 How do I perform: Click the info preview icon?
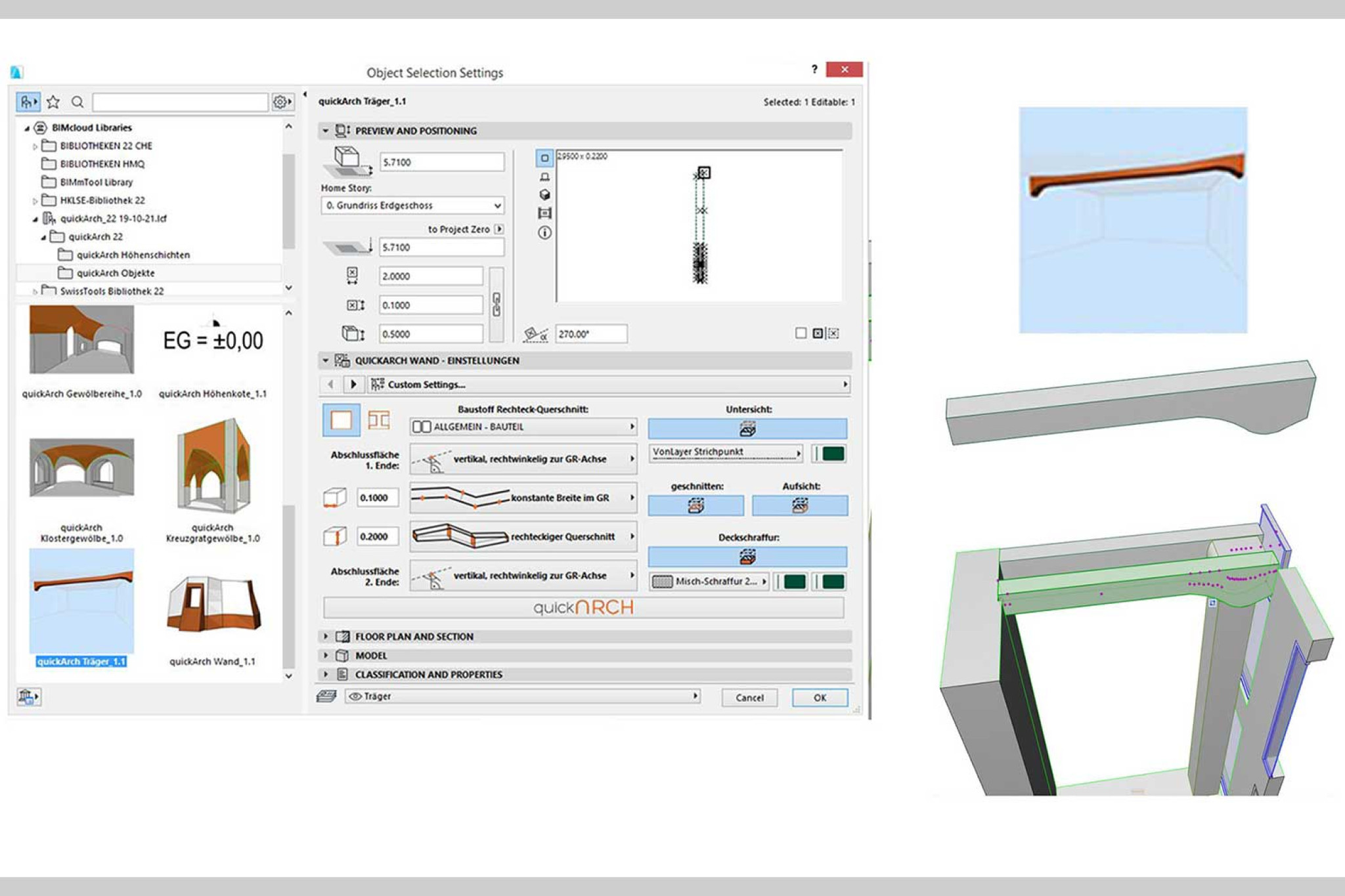[x=544, y=232]
